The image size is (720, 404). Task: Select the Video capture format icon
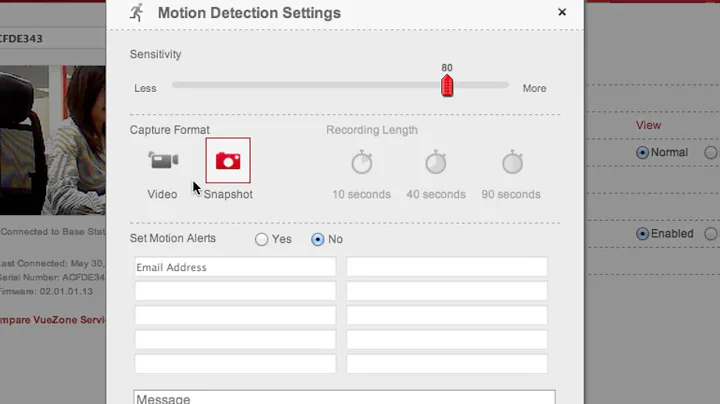coord(163,160)
